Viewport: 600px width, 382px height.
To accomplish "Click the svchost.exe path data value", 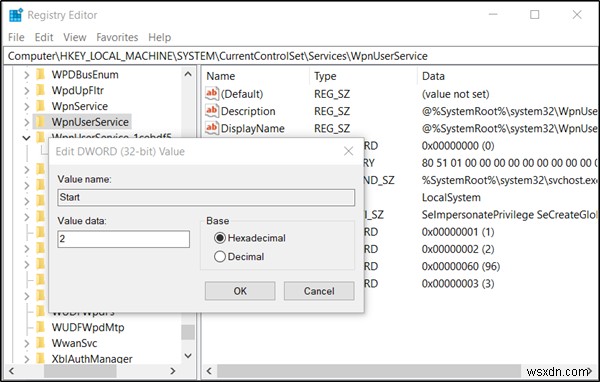I will (509, 180).
